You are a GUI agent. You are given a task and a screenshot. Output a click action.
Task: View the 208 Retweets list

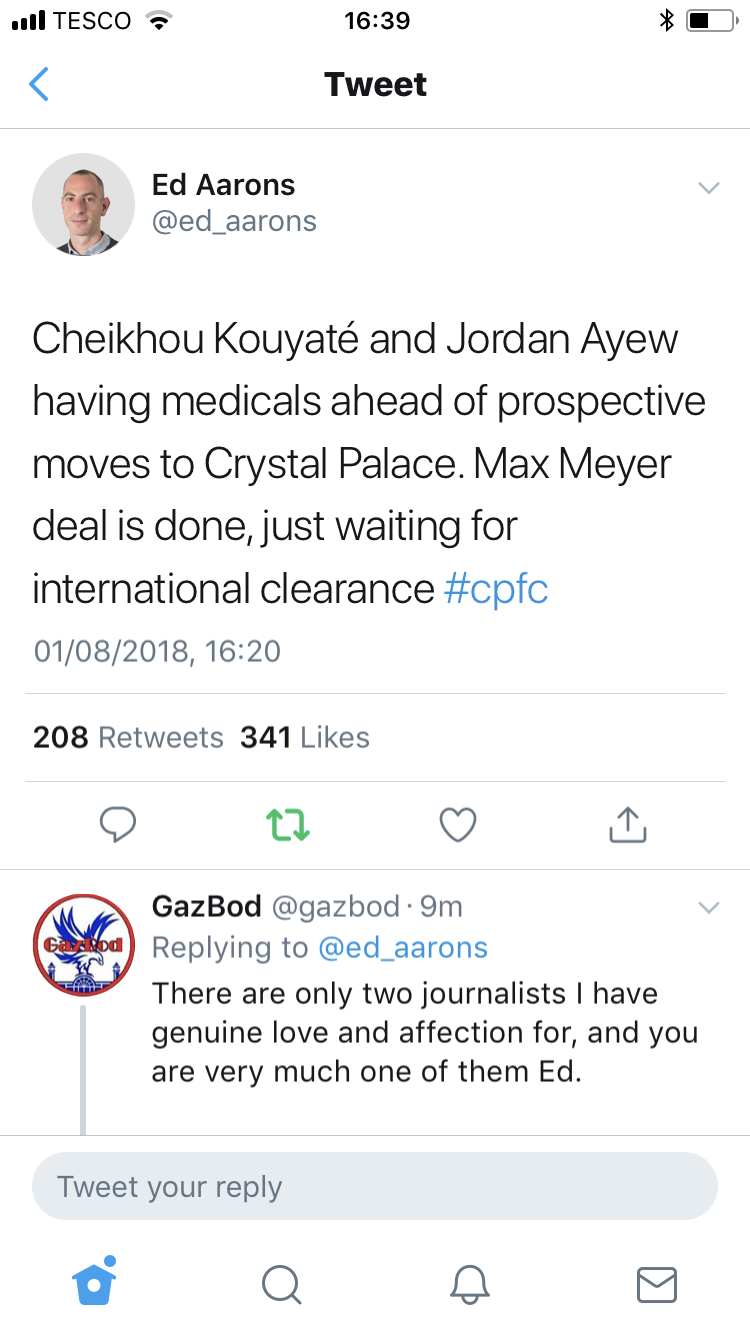click(x=128, y=738)
